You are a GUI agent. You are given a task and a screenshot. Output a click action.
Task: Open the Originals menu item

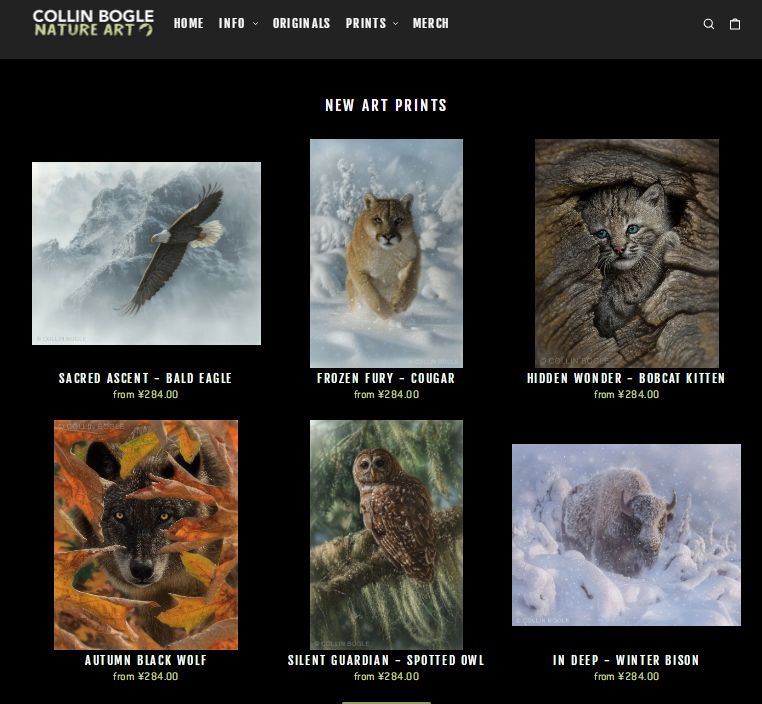click(301, 23)
